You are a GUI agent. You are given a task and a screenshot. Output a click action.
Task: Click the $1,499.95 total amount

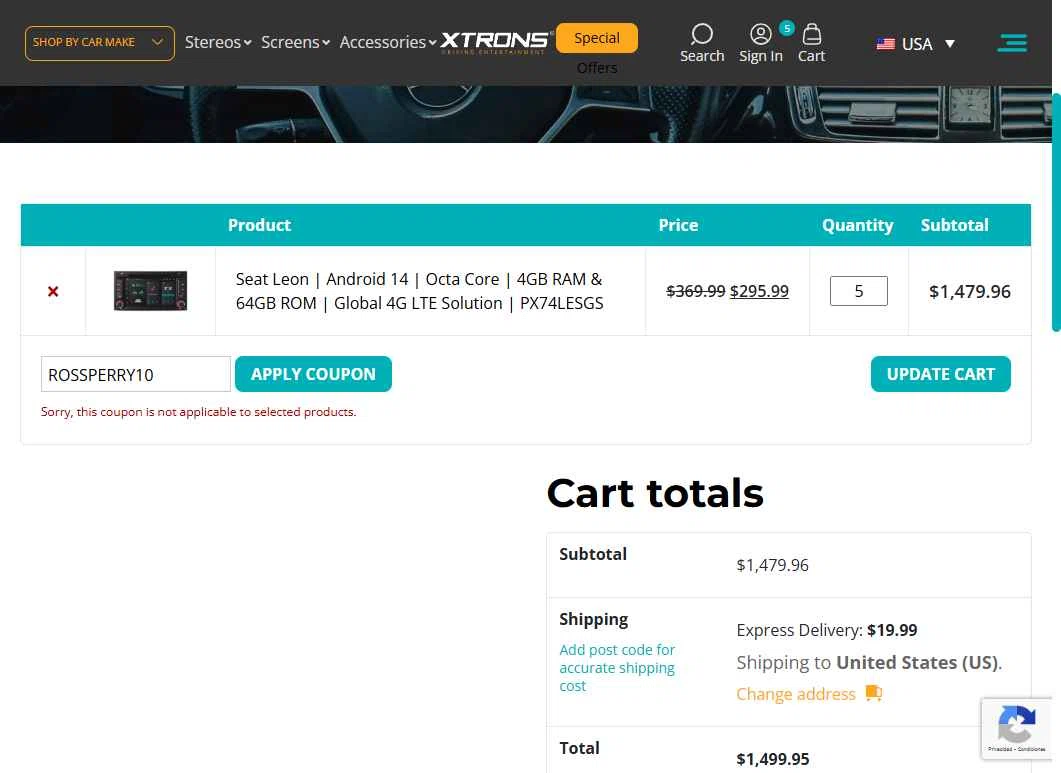773,759
